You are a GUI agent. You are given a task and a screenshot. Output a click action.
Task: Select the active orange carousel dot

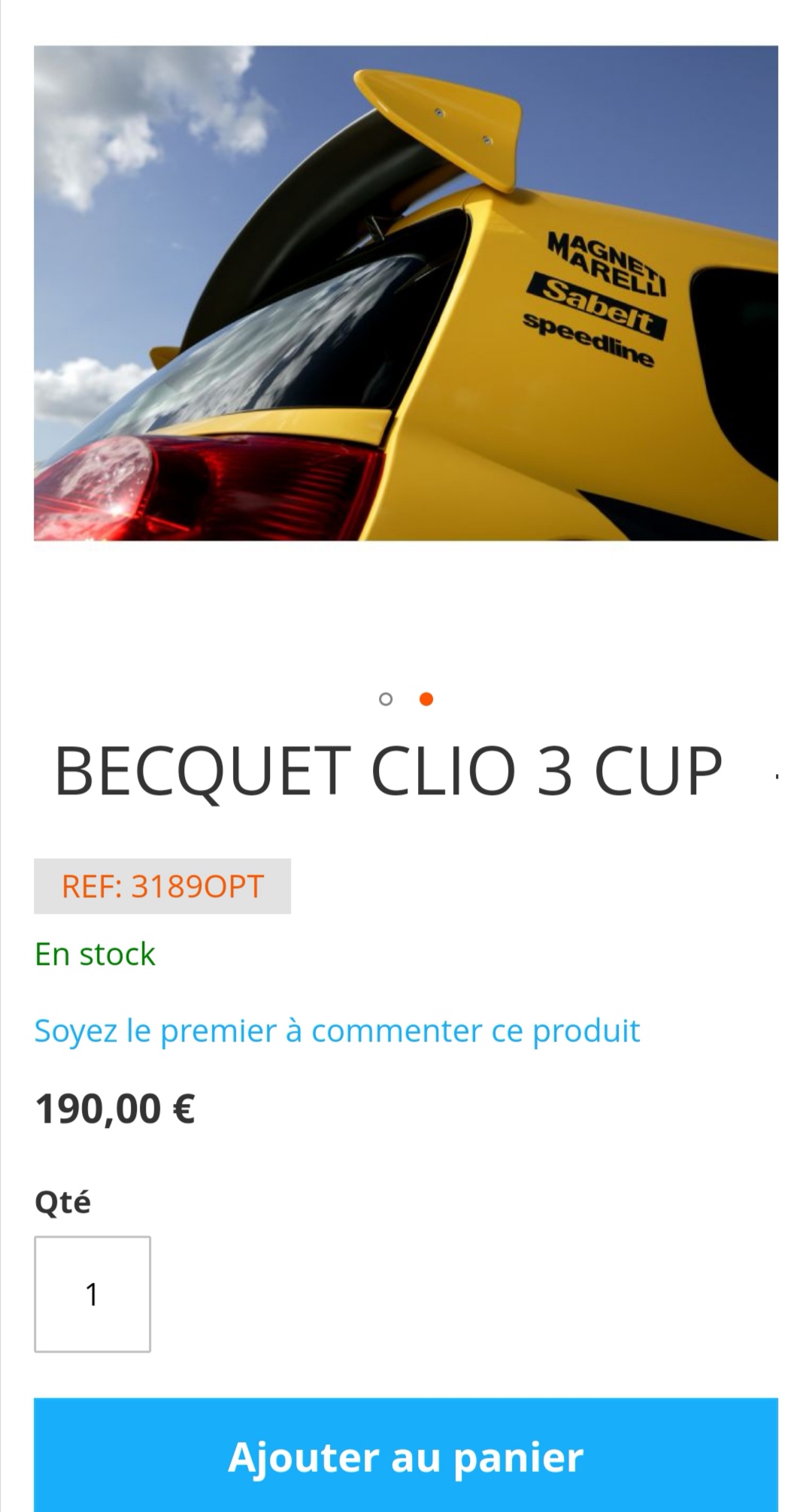(x=426, y=699)
